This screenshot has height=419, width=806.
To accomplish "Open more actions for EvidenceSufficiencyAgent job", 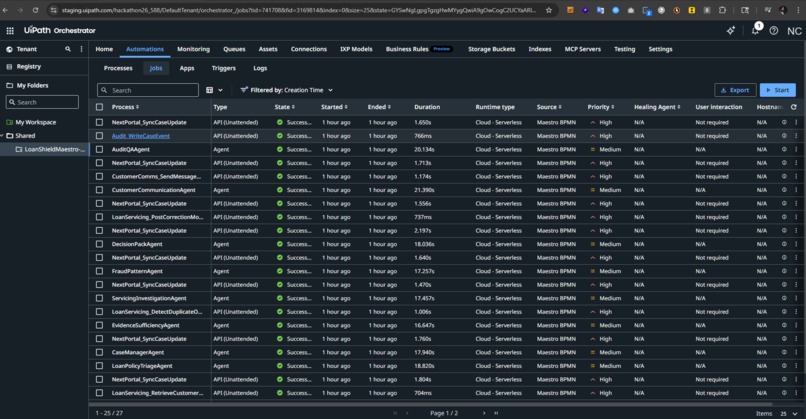I will [x=796, y=325].
